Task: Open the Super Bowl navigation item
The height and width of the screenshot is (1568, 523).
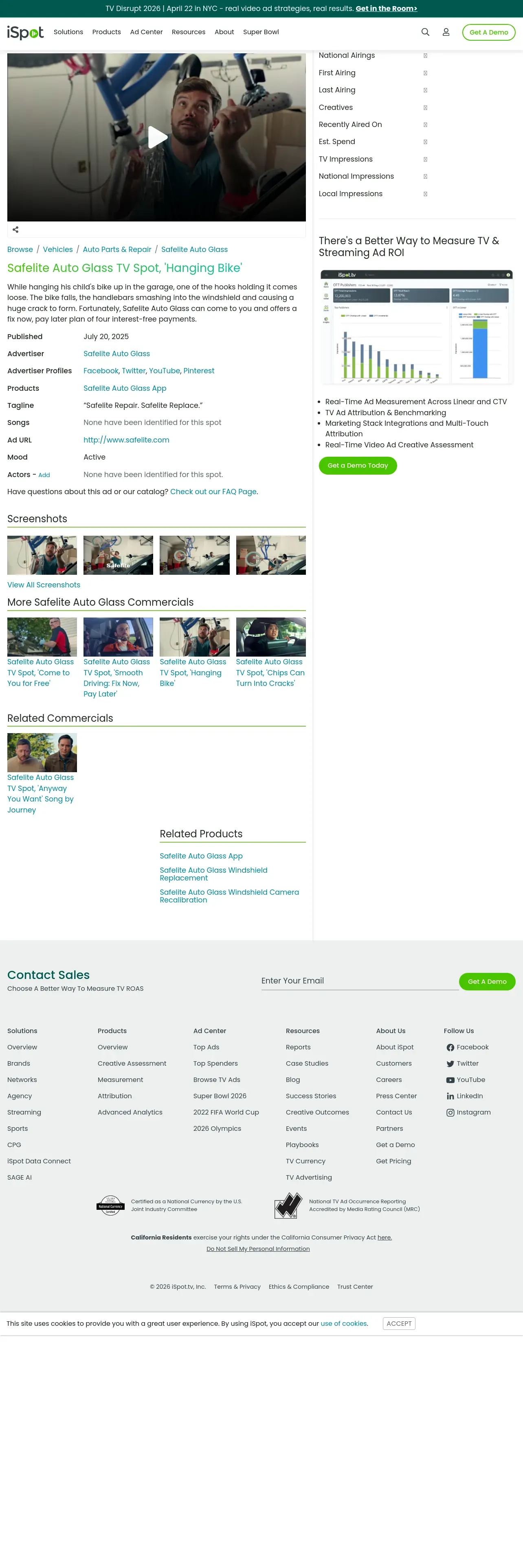Action: 261,32
